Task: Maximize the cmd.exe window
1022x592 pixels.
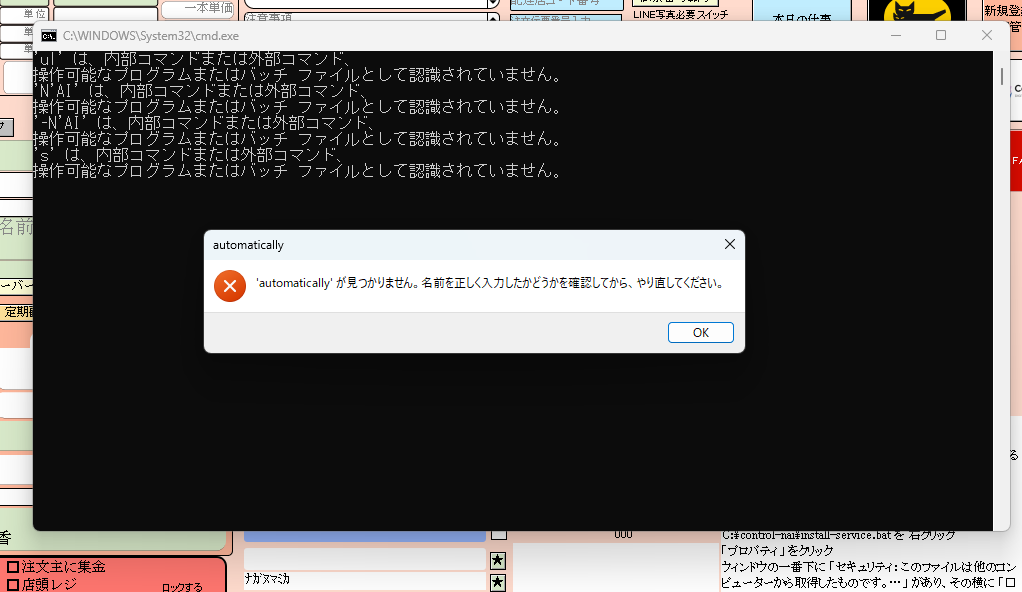Action: pos(941,35)
